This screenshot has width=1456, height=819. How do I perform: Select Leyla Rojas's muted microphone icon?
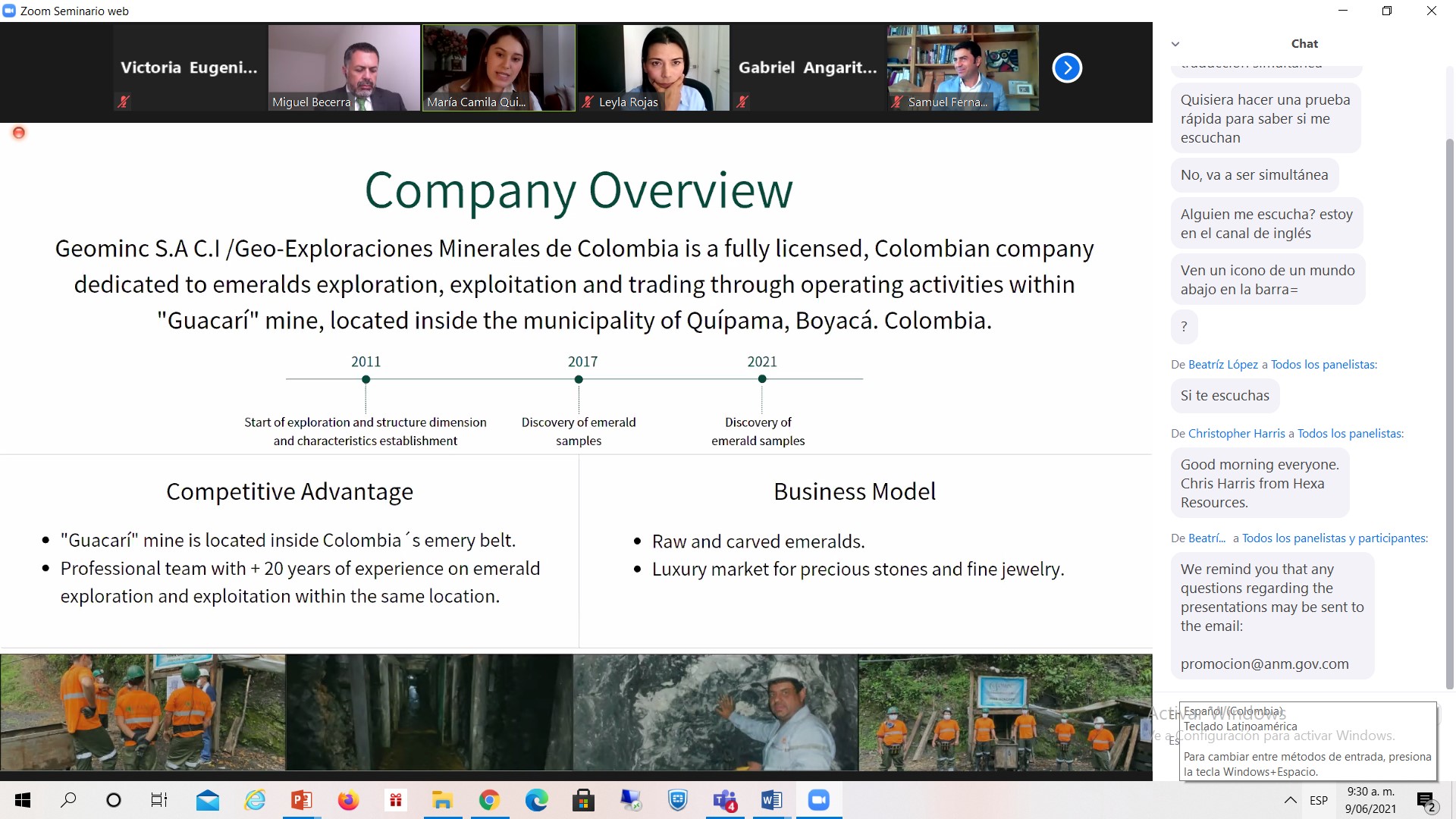[588, 102]
